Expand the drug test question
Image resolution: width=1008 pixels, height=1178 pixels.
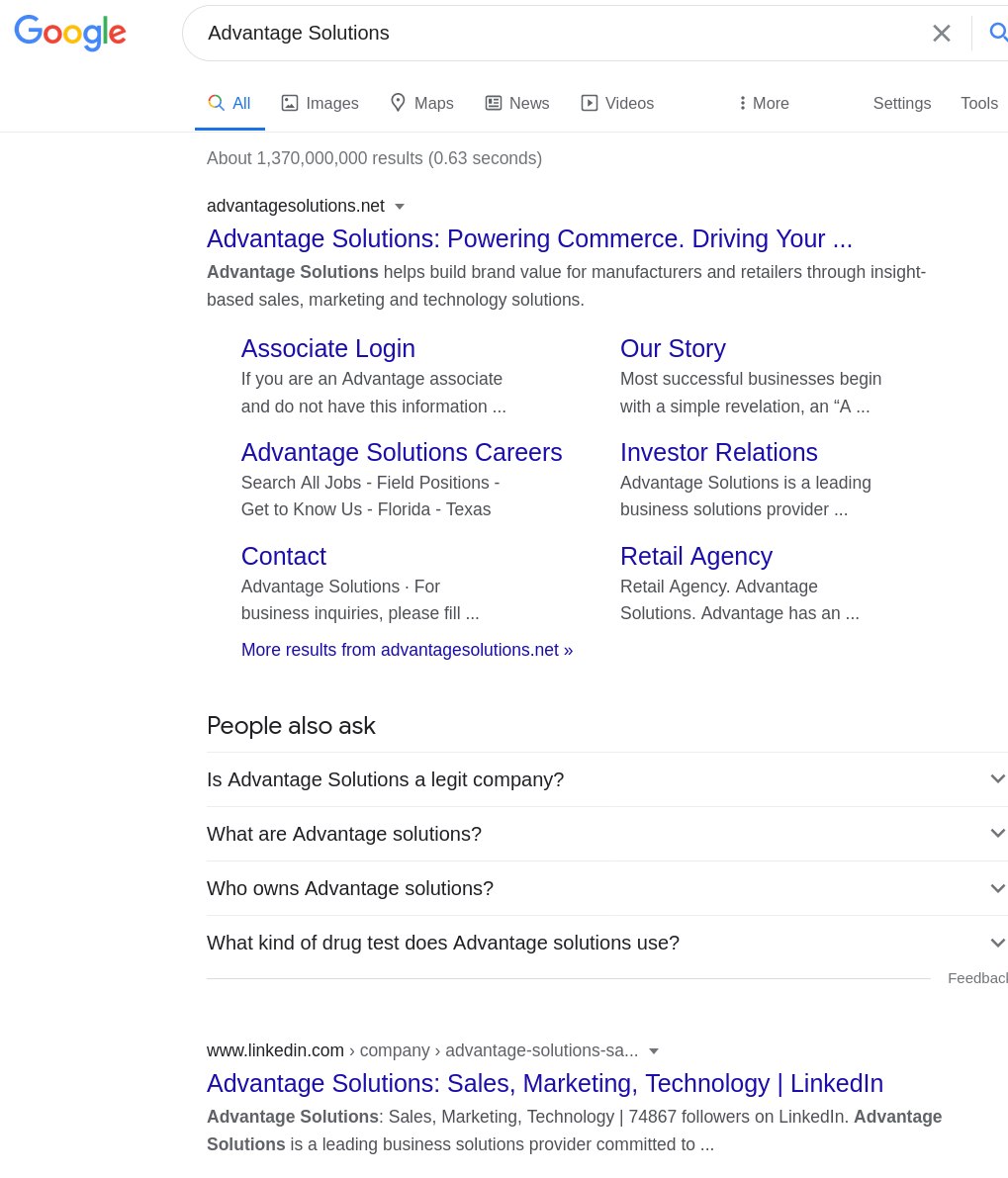pos(607,943)
